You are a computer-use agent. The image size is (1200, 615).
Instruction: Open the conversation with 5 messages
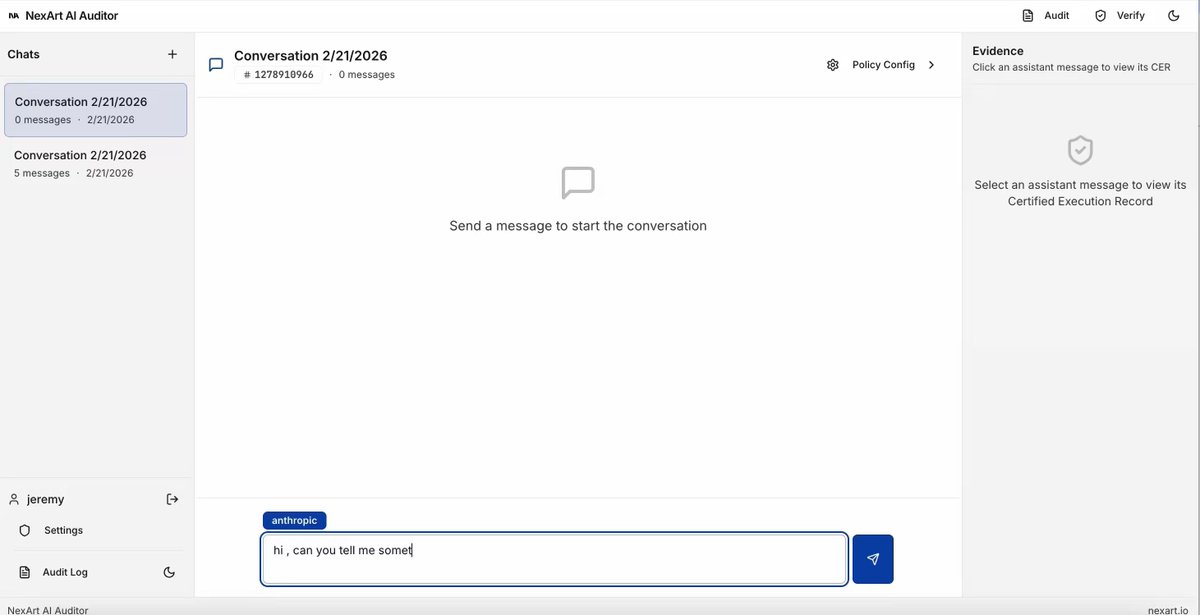[x=95, y=163]
